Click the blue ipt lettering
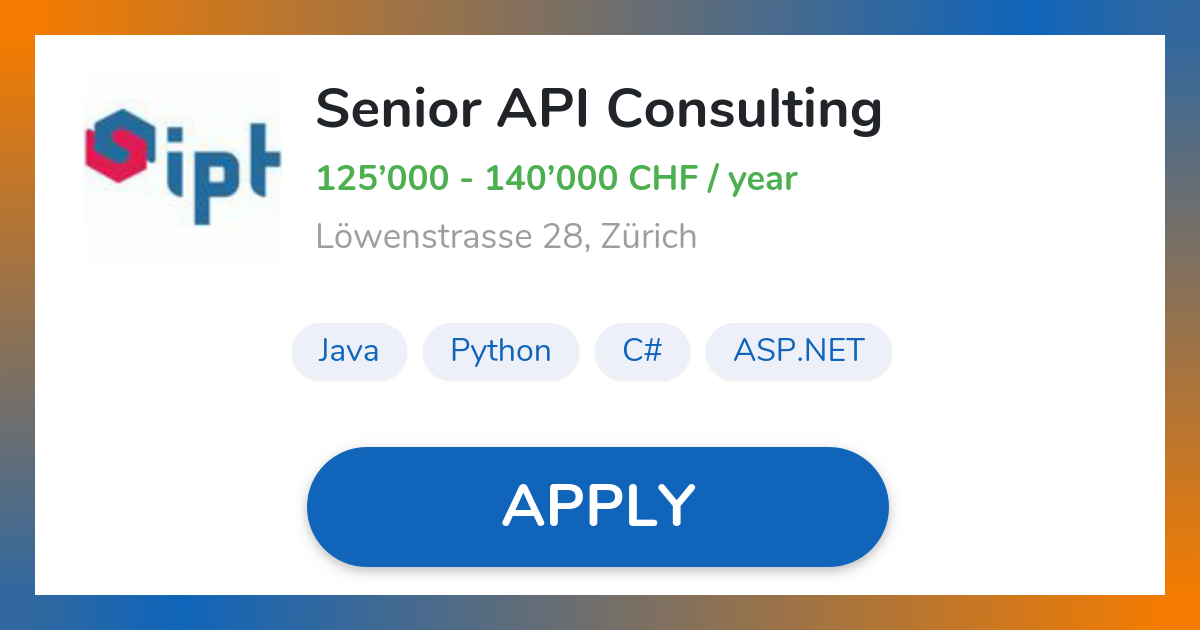The width and height of the screenshot is (1200, 630). tap(225, 160)
